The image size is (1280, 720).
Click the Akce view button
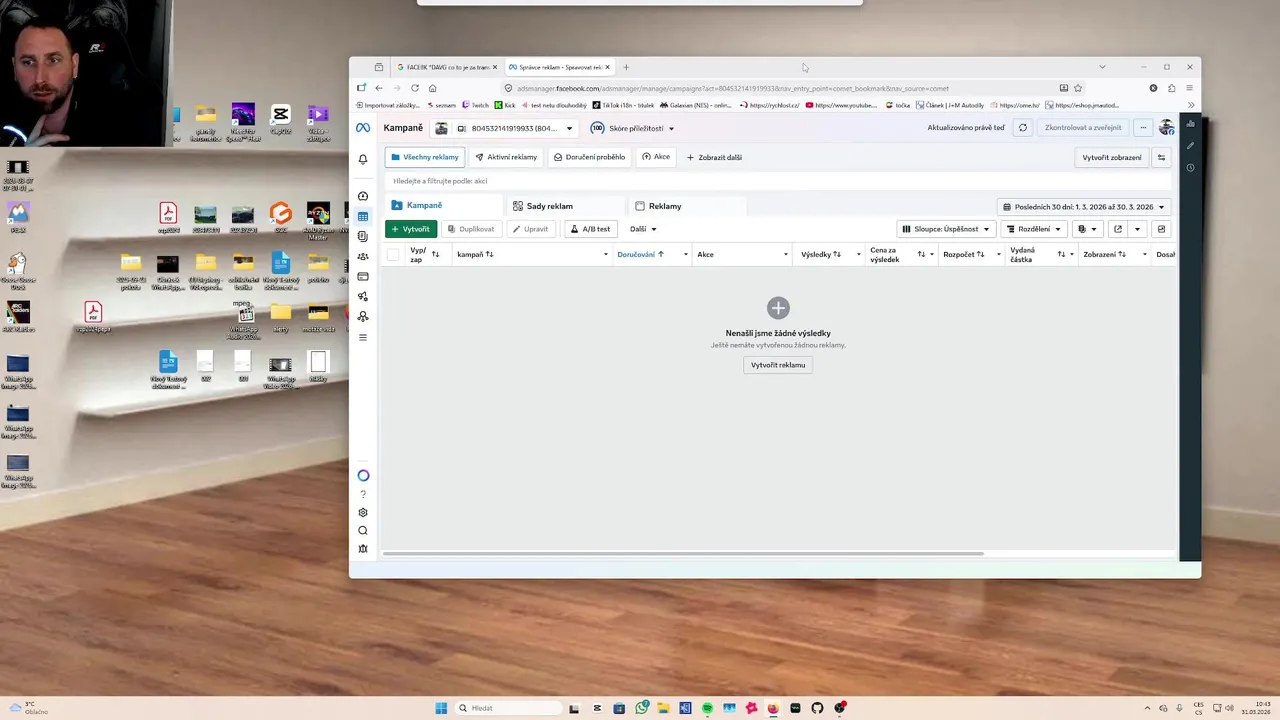click(656, 157)
